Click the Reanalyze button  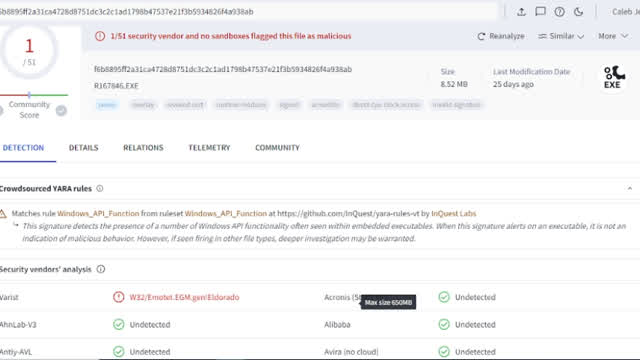pyautogui.click(x=501, y=36)
